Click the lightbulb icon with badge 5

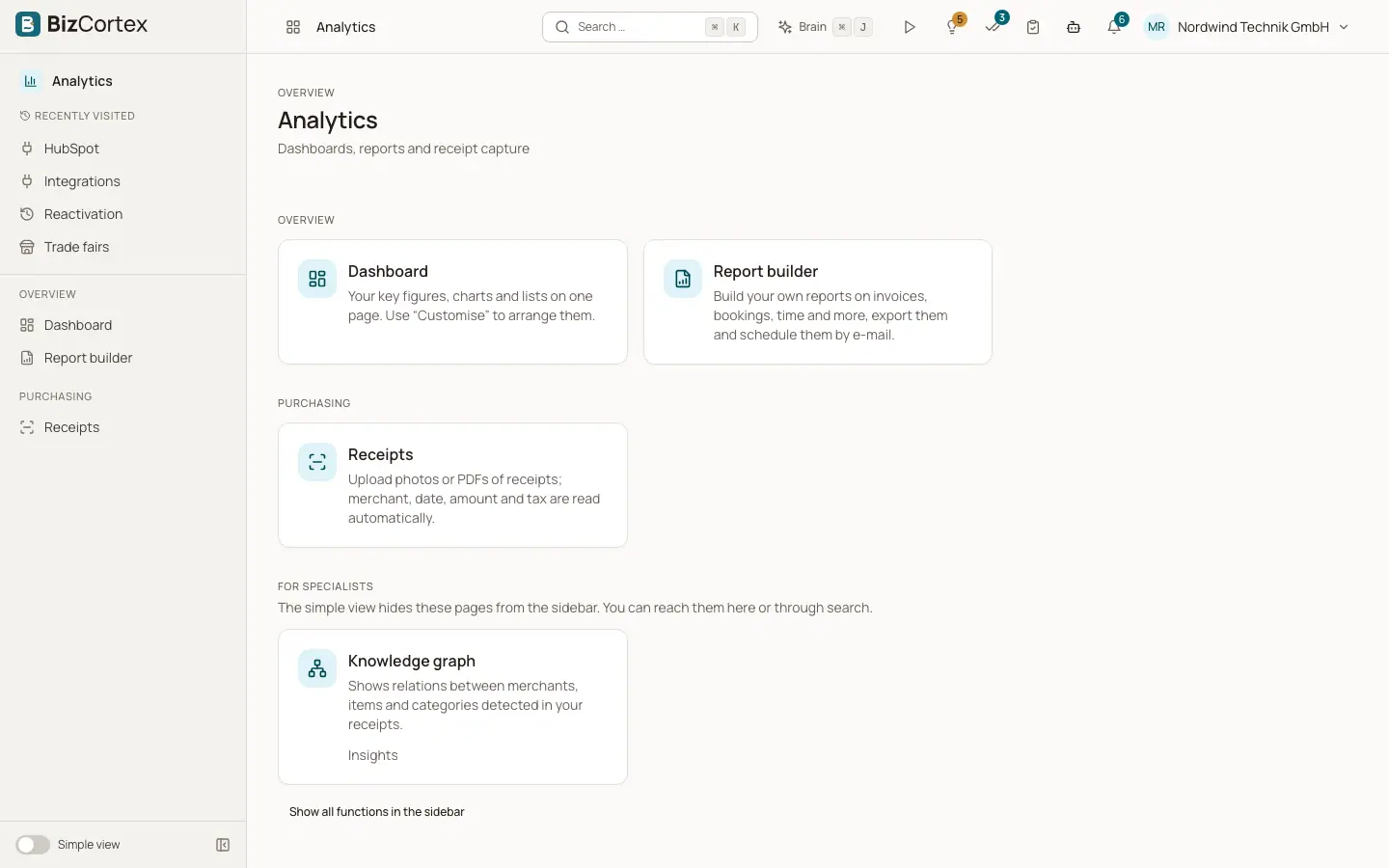(953, 27)
